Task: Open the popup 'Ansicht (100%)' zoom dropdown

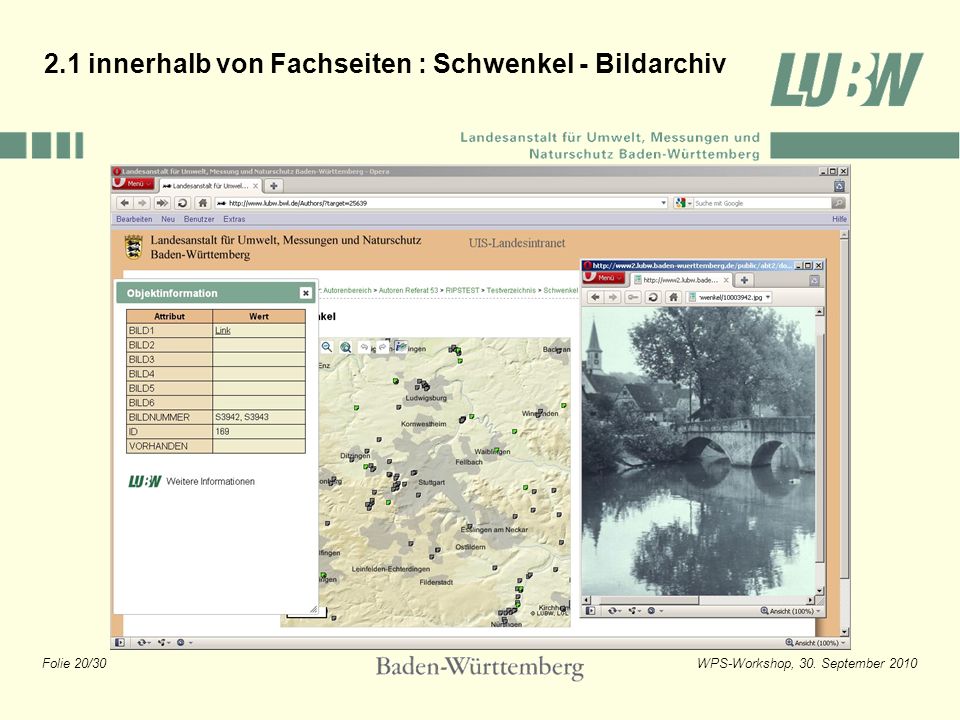Action: pyautogui.click(x=790, y=611)
